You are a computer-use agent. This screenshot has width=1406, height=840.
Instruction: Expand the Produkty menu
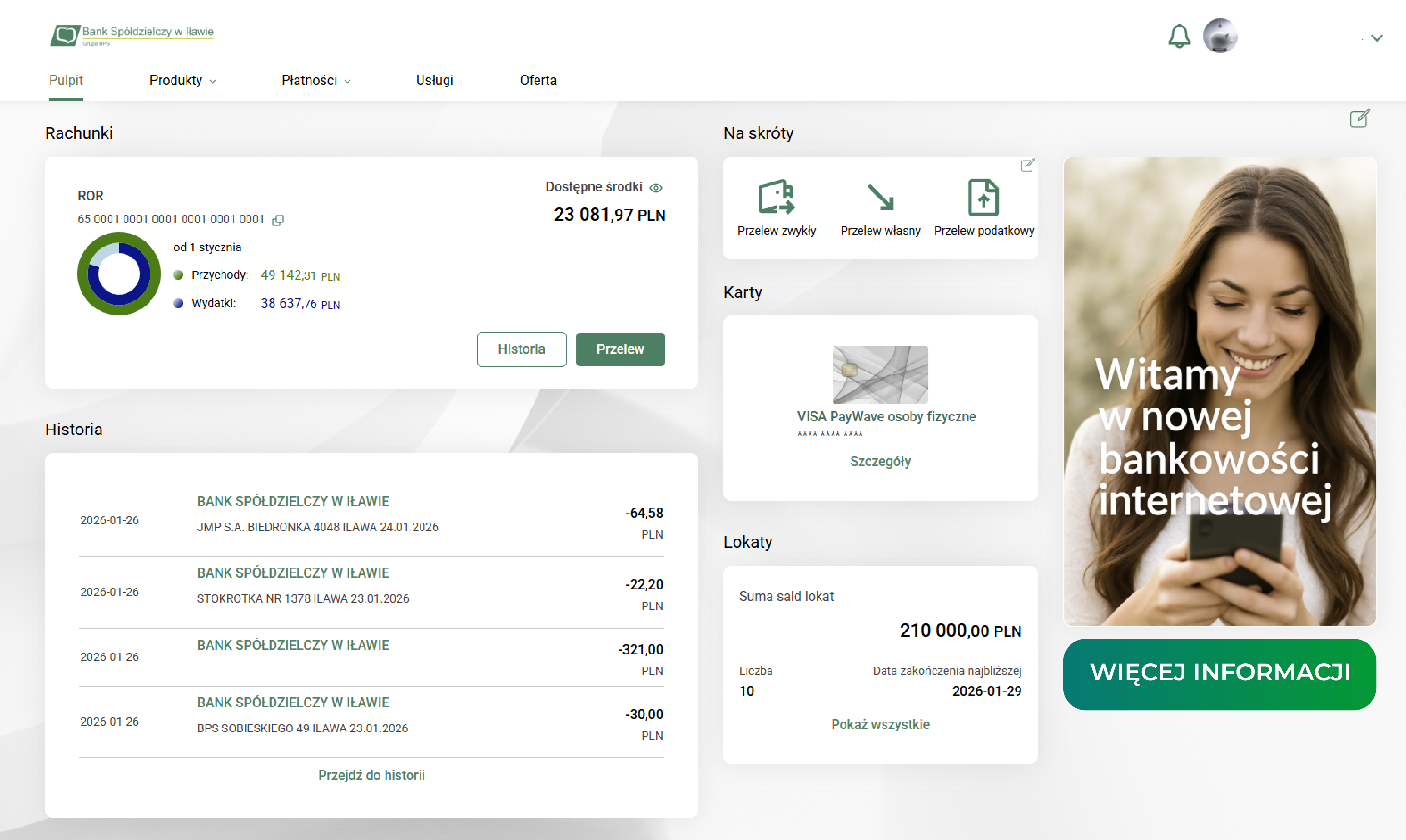coord(182,80)
